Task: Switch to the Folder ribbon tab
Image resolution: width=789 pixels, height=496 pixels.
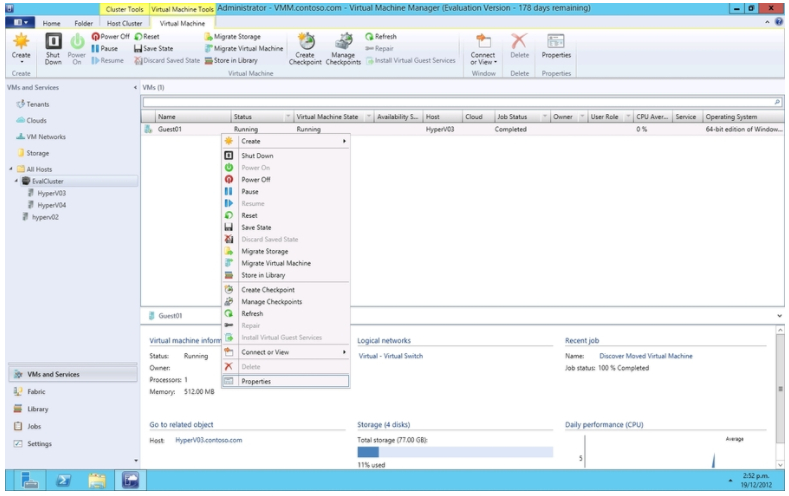Action: (84, 23)
